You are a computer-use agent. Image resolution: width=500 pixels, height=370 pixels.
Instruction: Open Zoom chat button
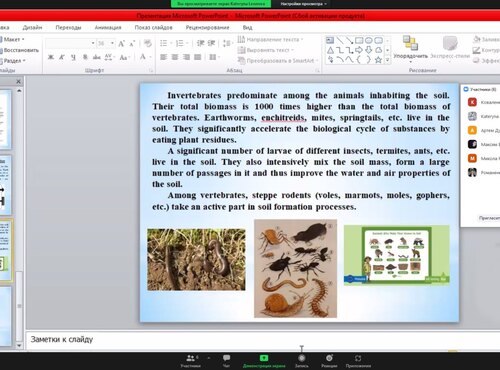click(226, 361)
